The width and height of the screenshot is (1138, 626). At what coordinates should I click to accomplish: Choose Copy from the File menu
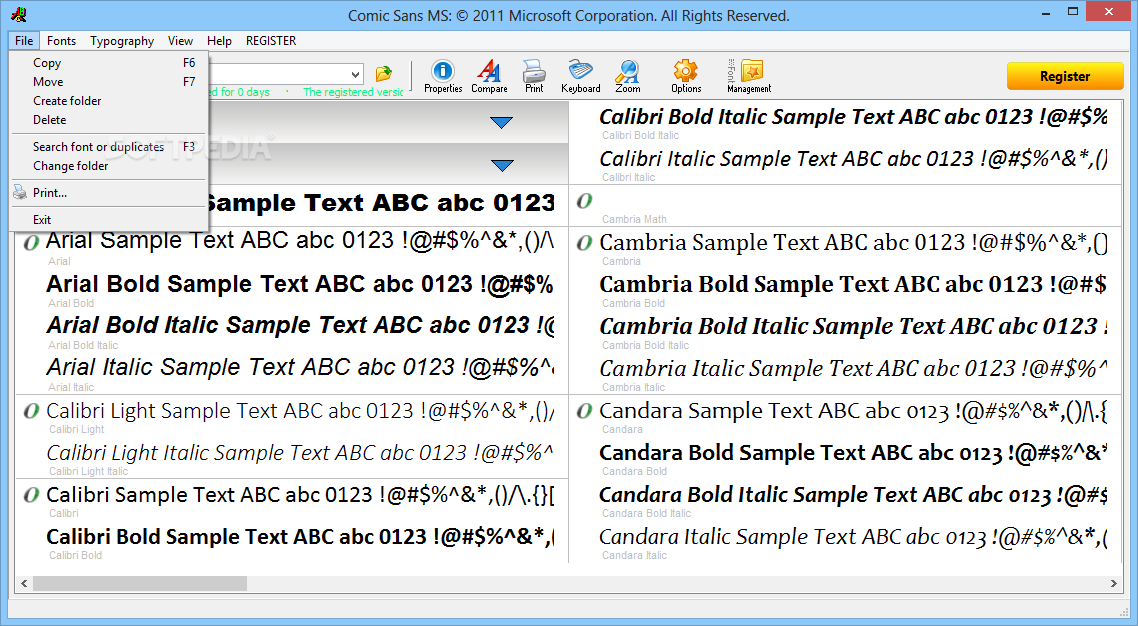click(109, 63)
